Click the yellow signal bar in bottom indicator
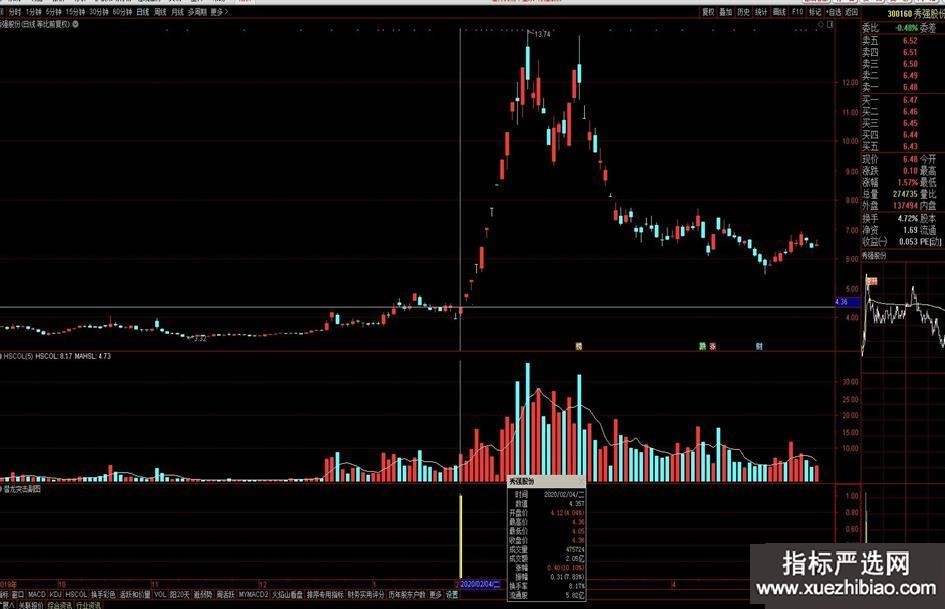 pos(461,537)
